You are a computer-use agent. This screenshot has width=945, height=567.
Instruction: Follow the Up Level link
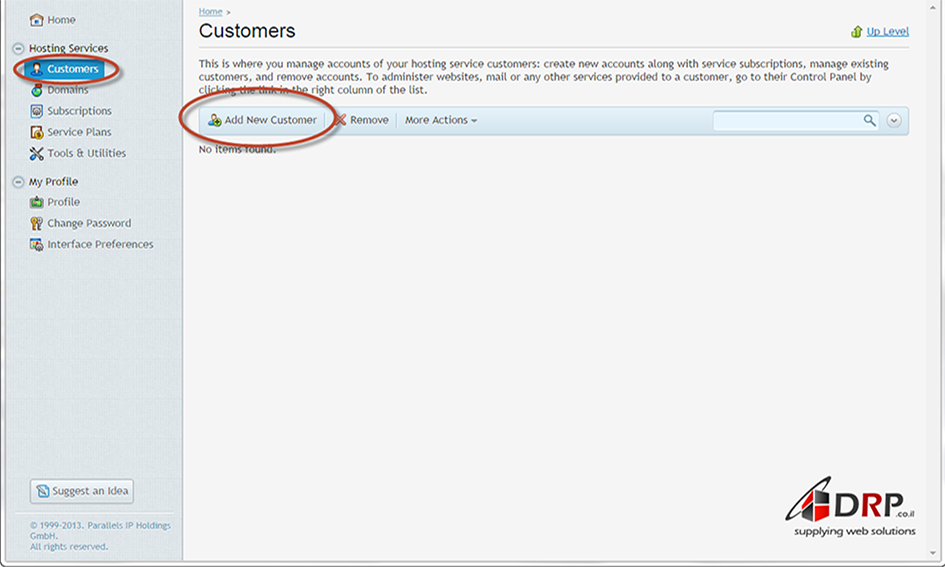coord(887,31)
